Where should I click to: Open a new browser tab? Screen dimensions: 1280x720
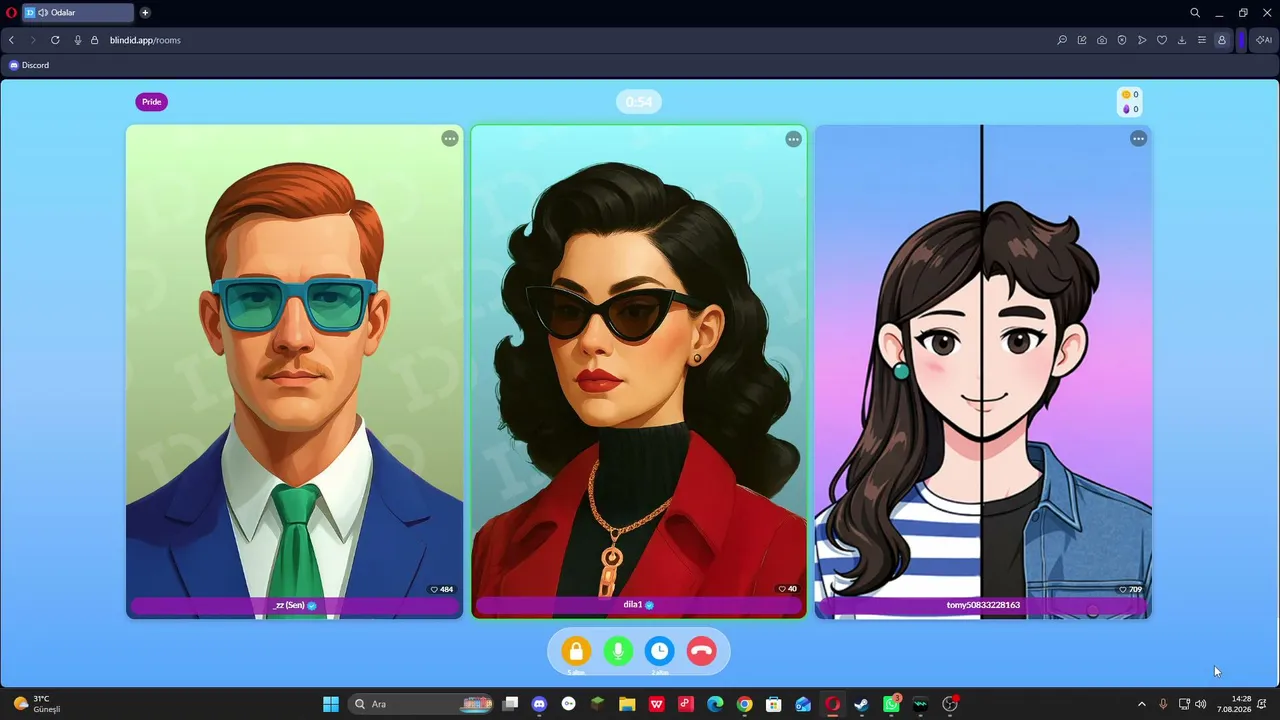(x=145, y=13)
